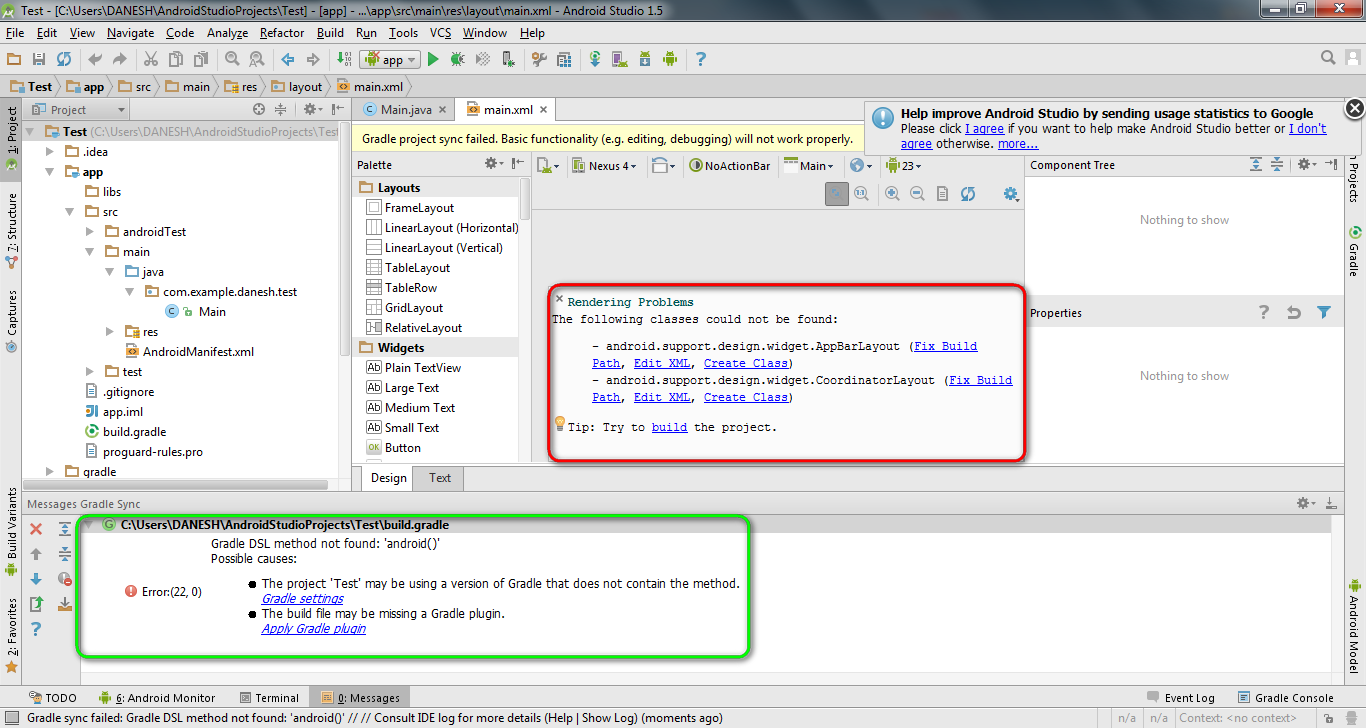Run the app with the green play button
Image resolution: width=1366 pixels, height=728 pixels.
click(x=433, y=60)
